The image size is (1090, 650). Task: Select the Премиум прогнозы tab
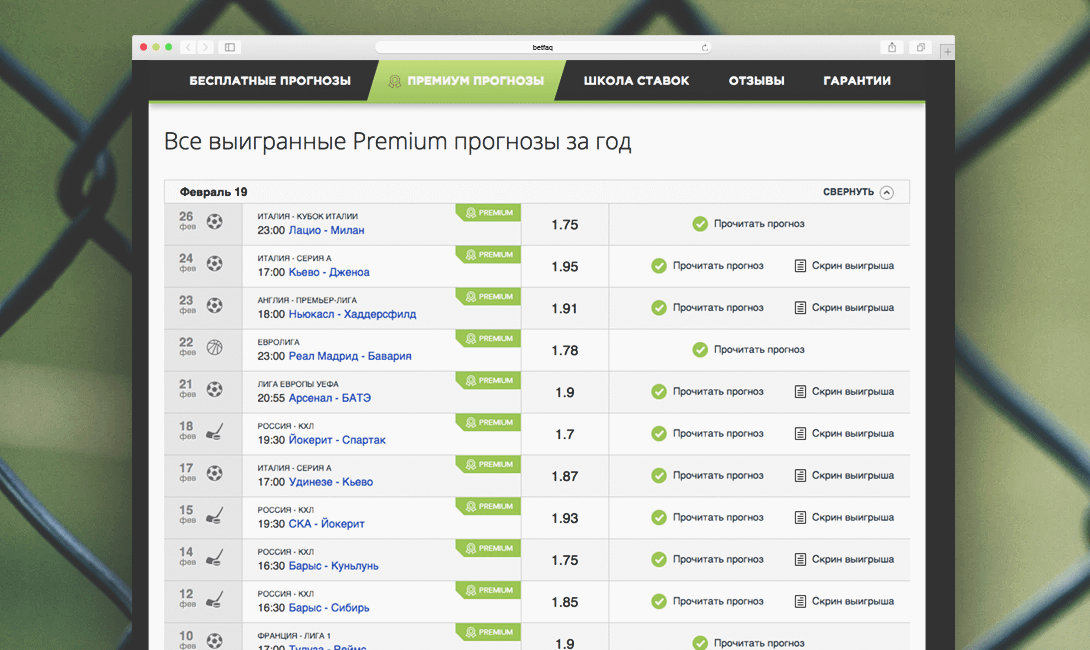(x=467, y=81)
